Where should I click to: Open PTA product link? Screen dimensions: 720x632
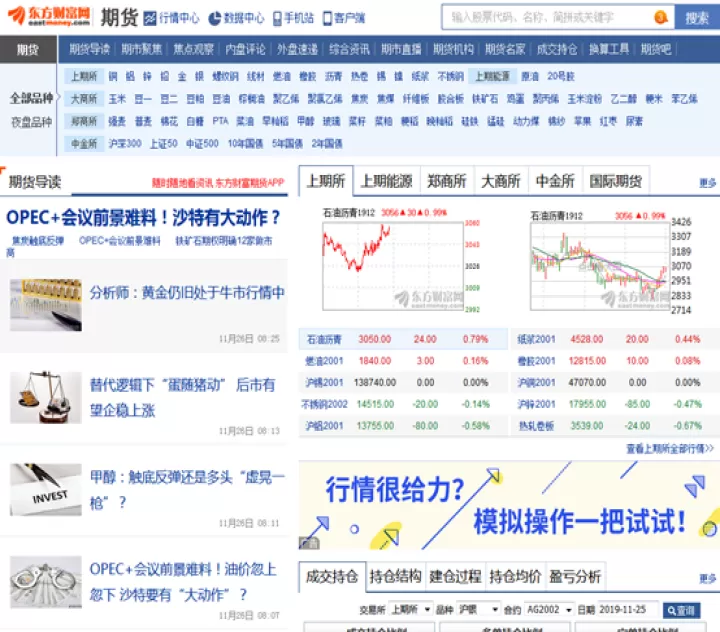click(220, 121)
